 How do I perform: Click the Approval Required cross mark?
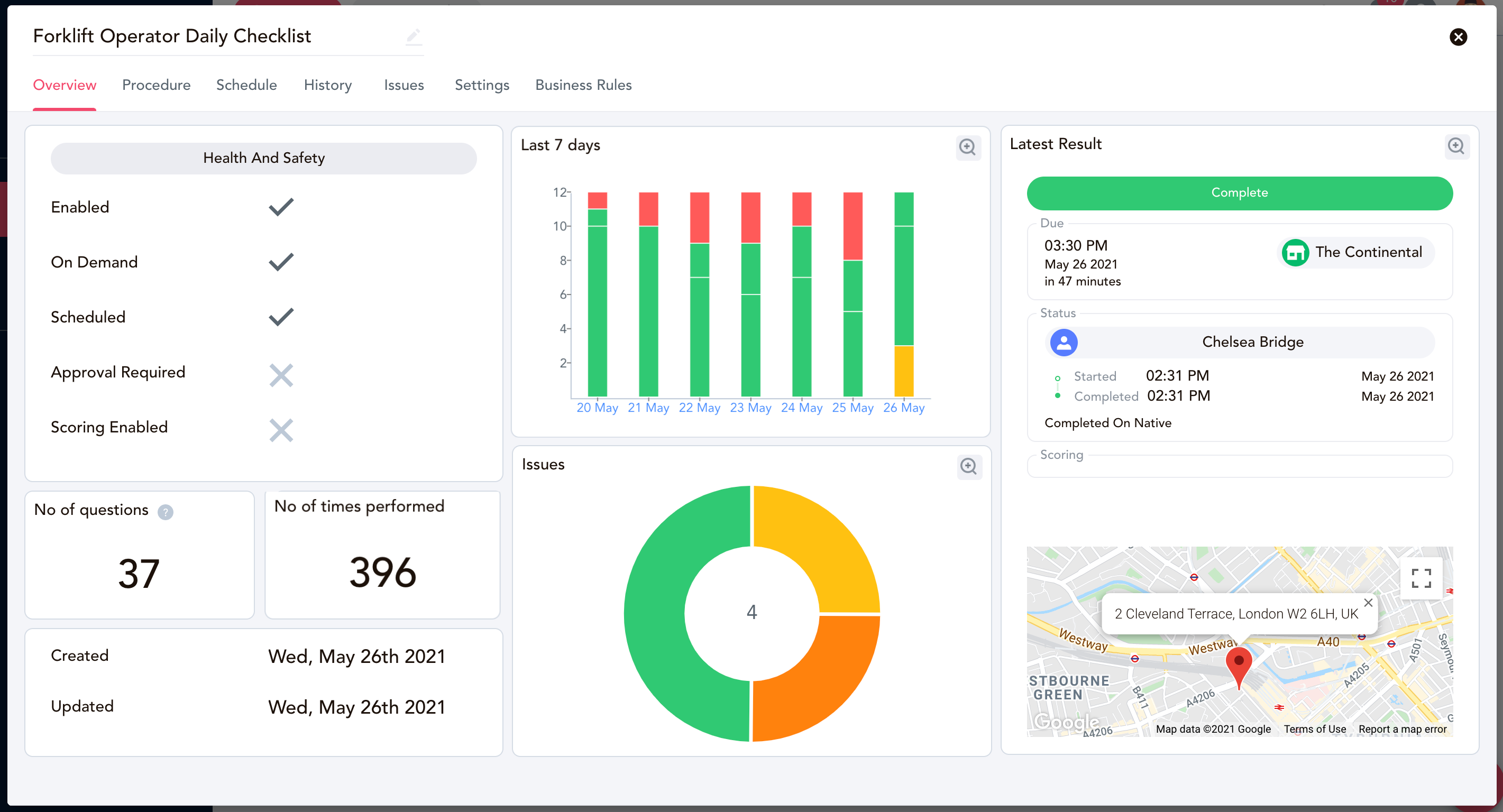tap(281, 375)
